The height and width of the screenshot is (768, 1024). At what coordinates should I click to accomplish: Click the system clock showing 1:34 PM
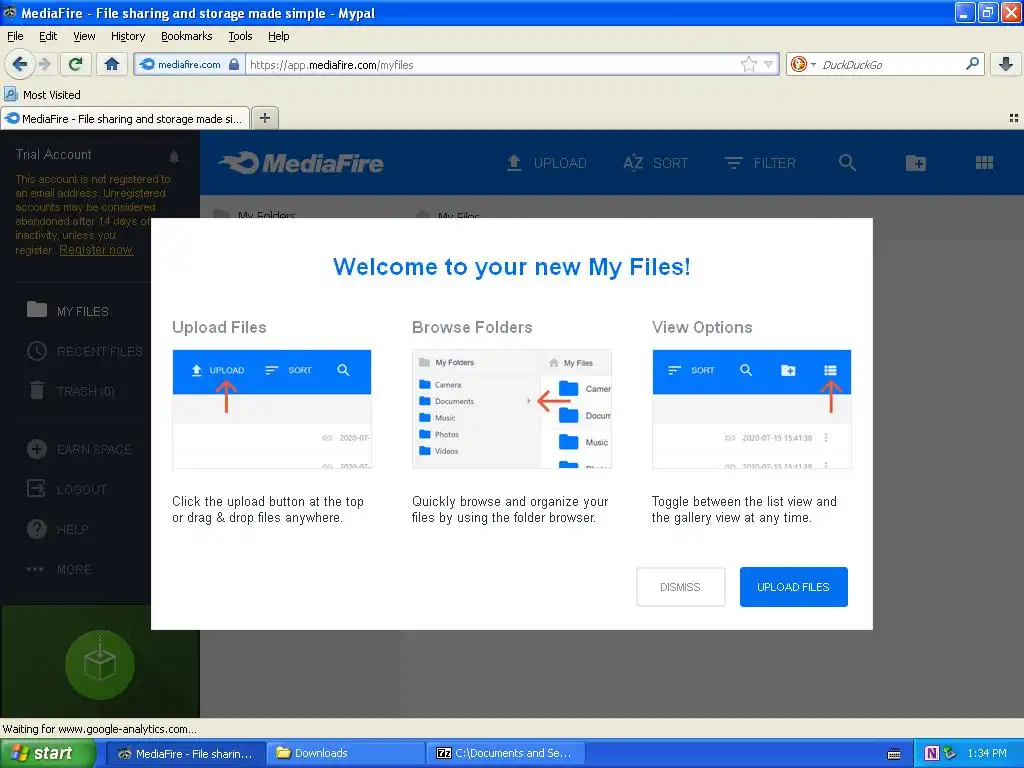987,754
